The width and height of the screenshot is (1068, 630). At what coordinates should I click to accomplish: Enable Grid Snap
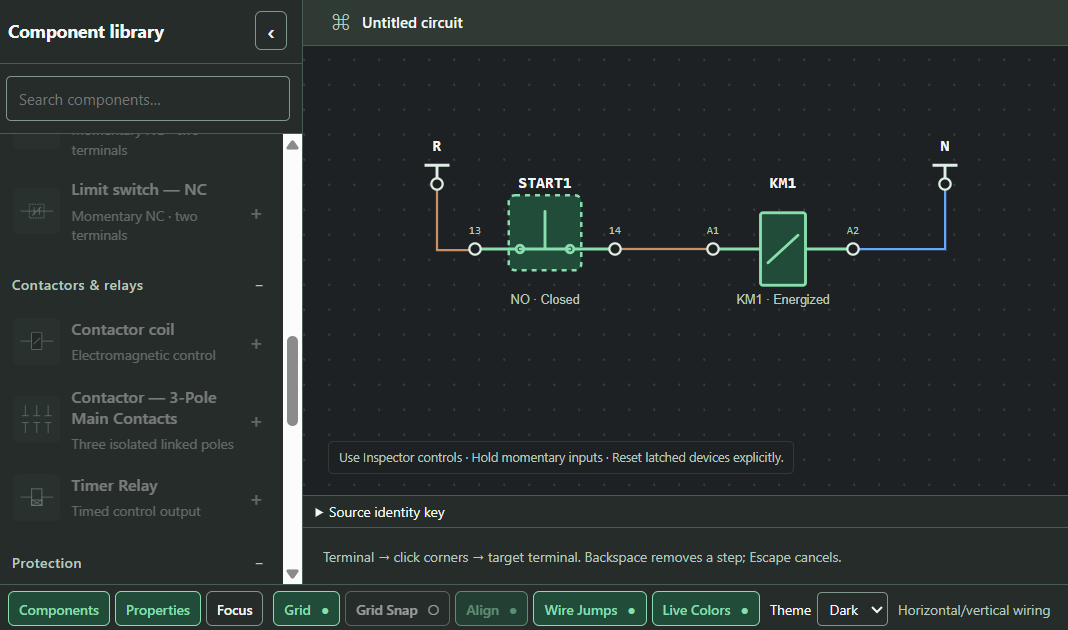click(397, 609)
